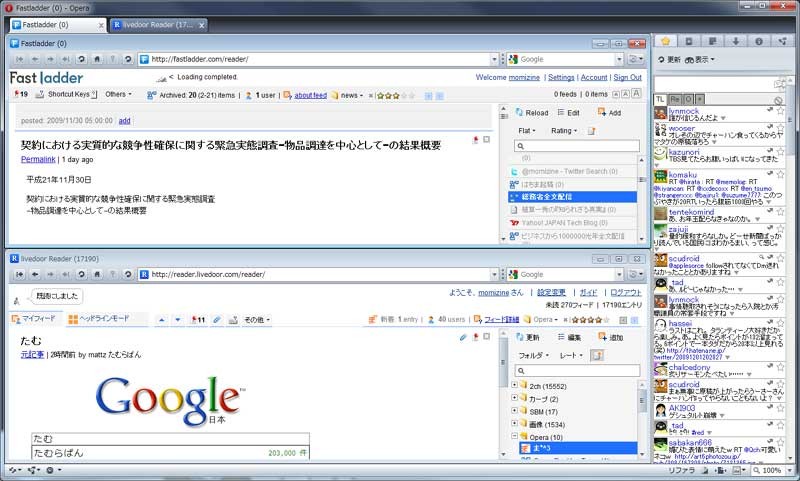This screenshot has height=481, width=800.
Task: Click home button in livedoor Reader window toolbar
Action: (x=97, y=274)
